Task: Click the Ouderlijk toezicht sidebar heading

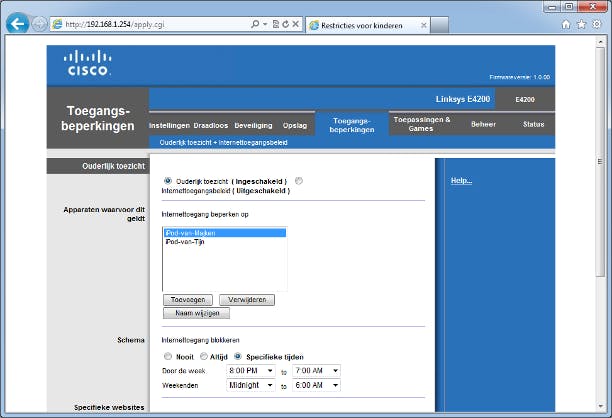Action: coord(113,166)
